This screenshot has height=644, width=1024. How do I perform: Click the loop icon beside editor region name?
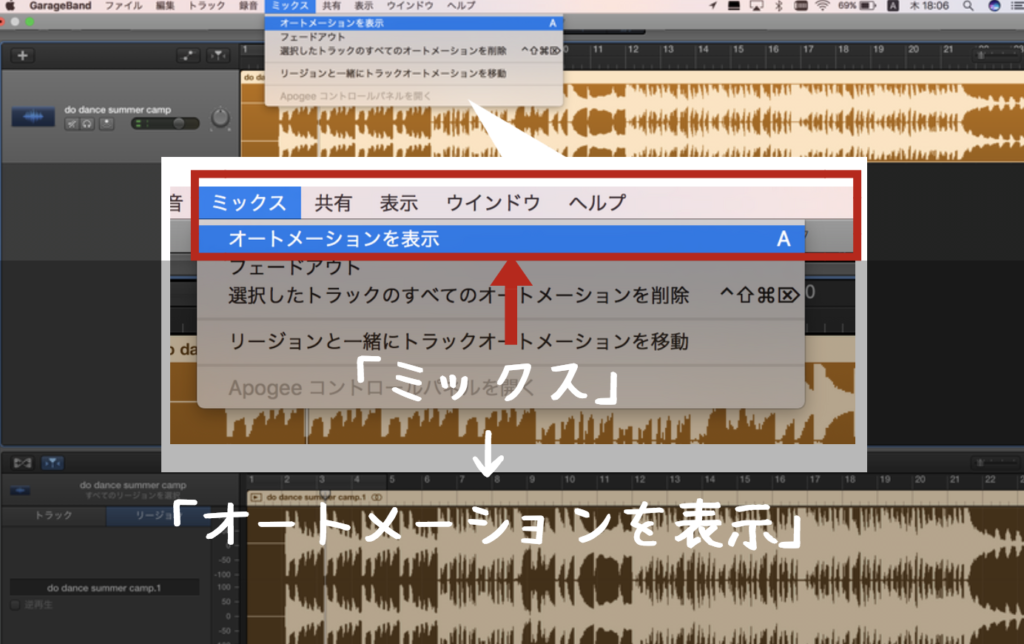point(377,498)
